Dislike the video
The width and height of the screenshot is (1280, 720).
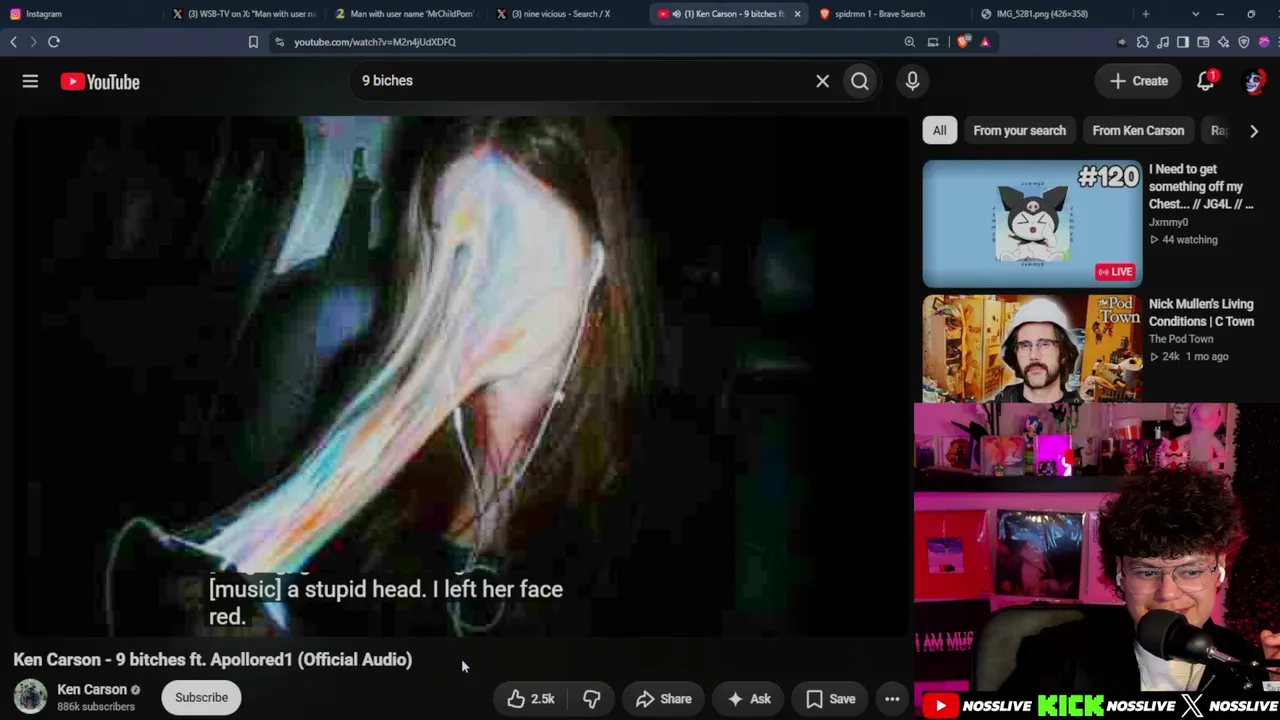591,699
